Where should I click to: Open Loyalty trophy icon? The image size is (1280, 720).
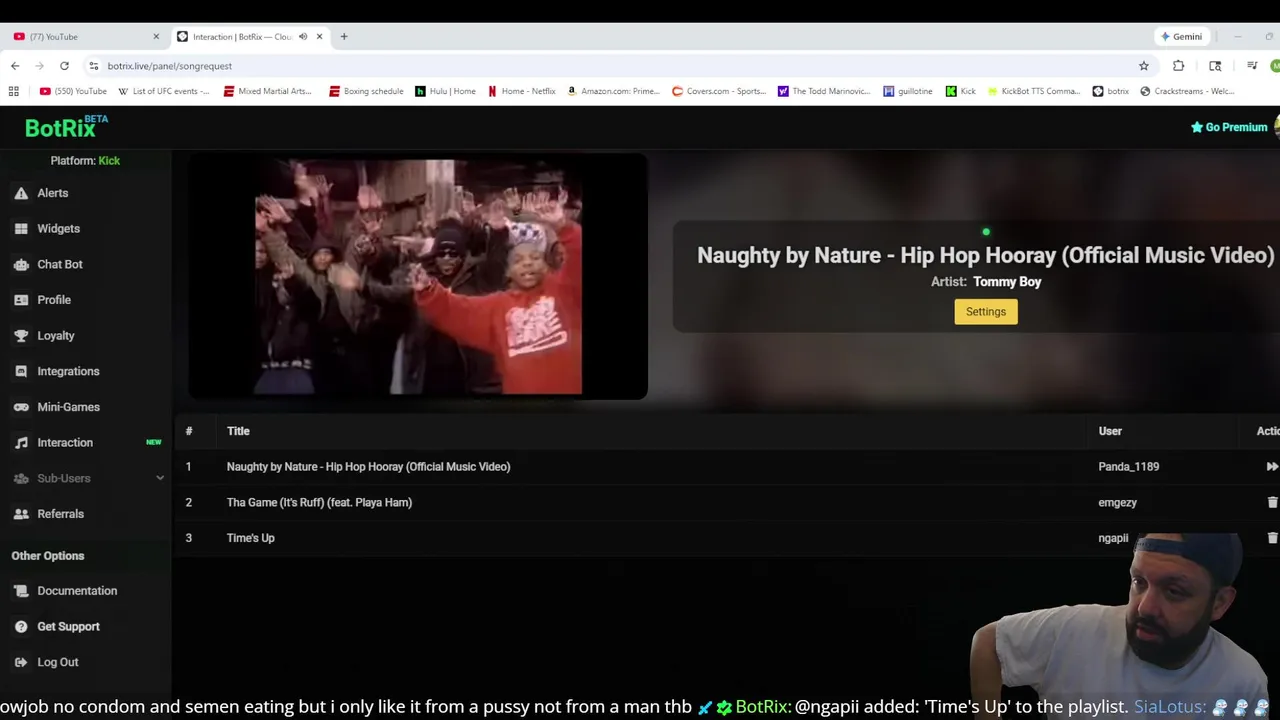point(21,336)
